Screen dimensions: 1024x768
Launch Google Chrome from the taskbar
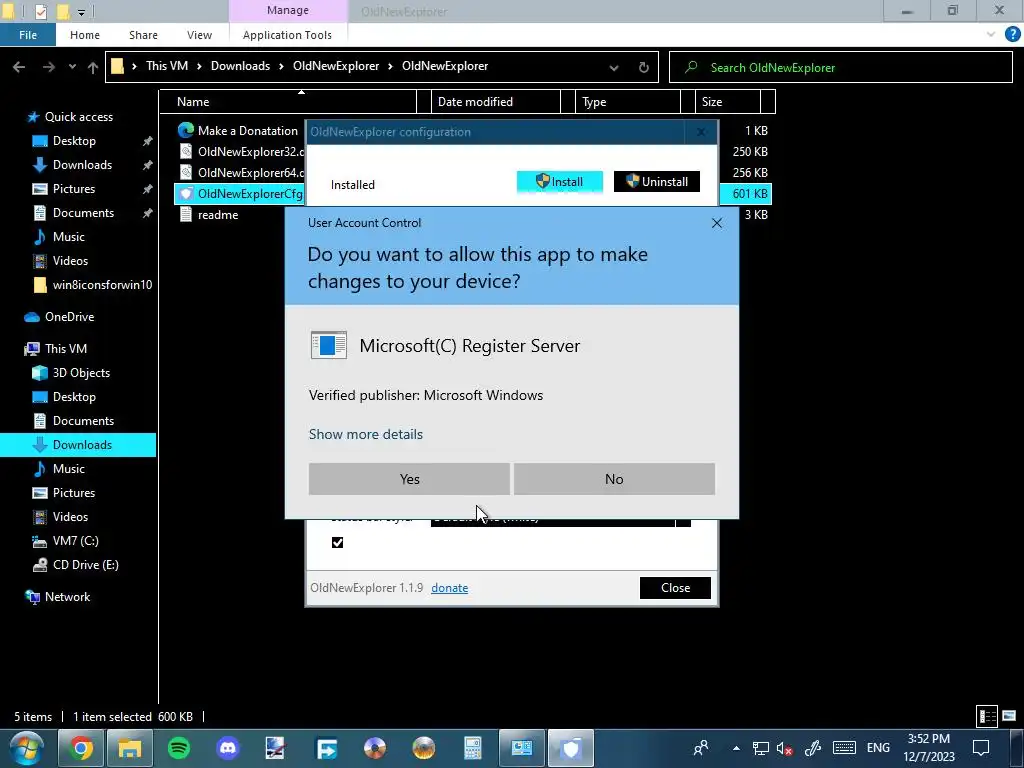click(x=81, y=748)
